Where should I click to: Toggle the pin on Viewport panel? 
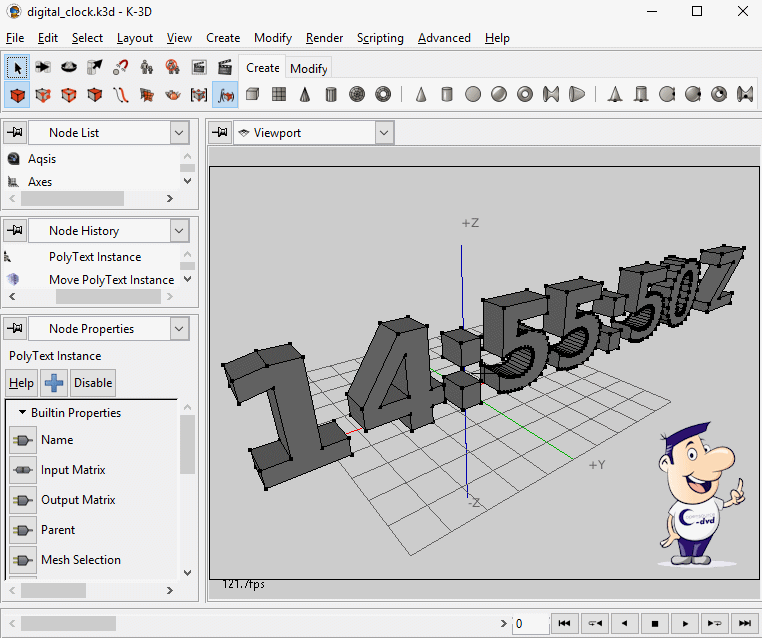220,133
